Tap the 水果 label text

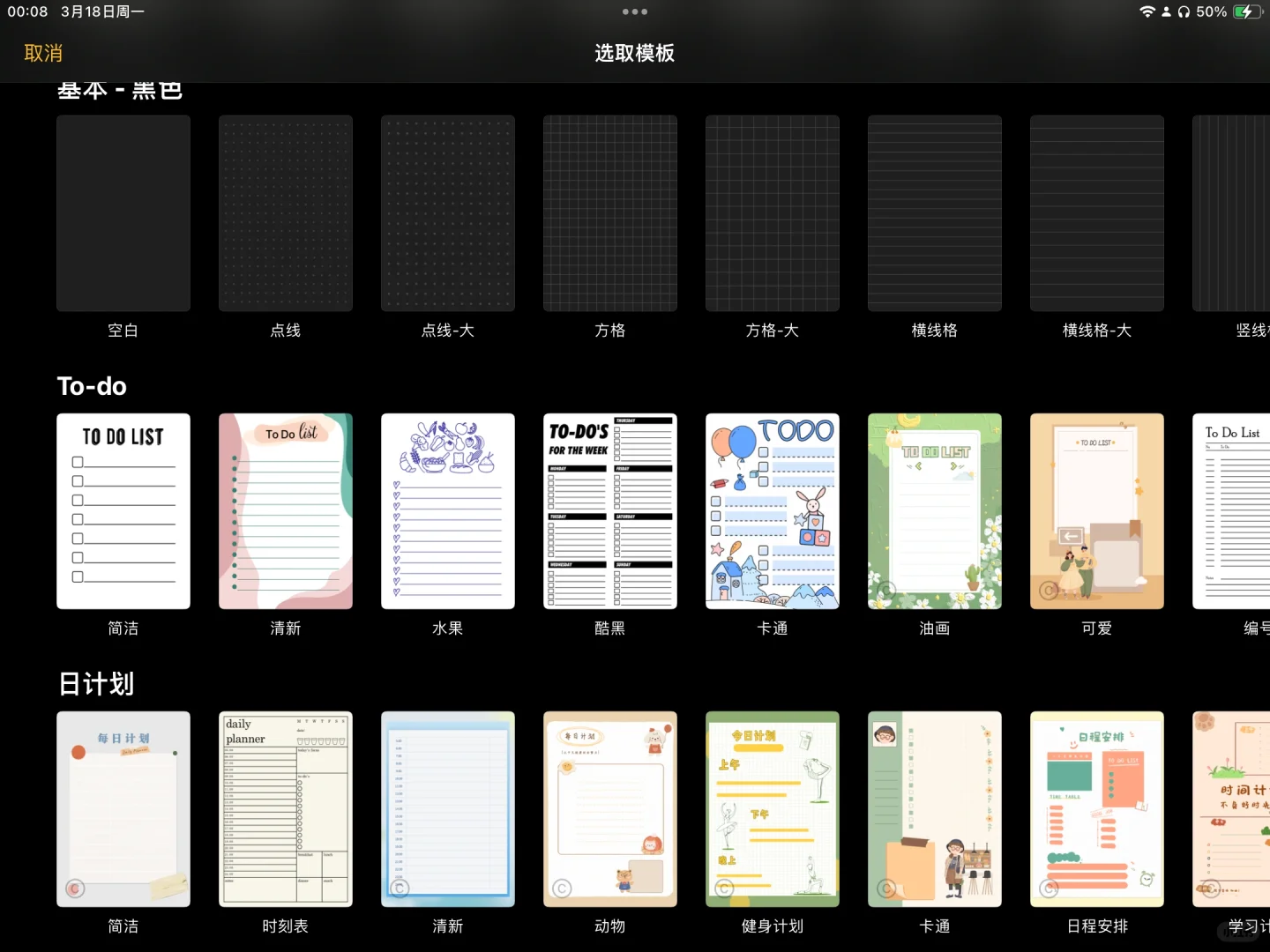(x=448, y=628)
